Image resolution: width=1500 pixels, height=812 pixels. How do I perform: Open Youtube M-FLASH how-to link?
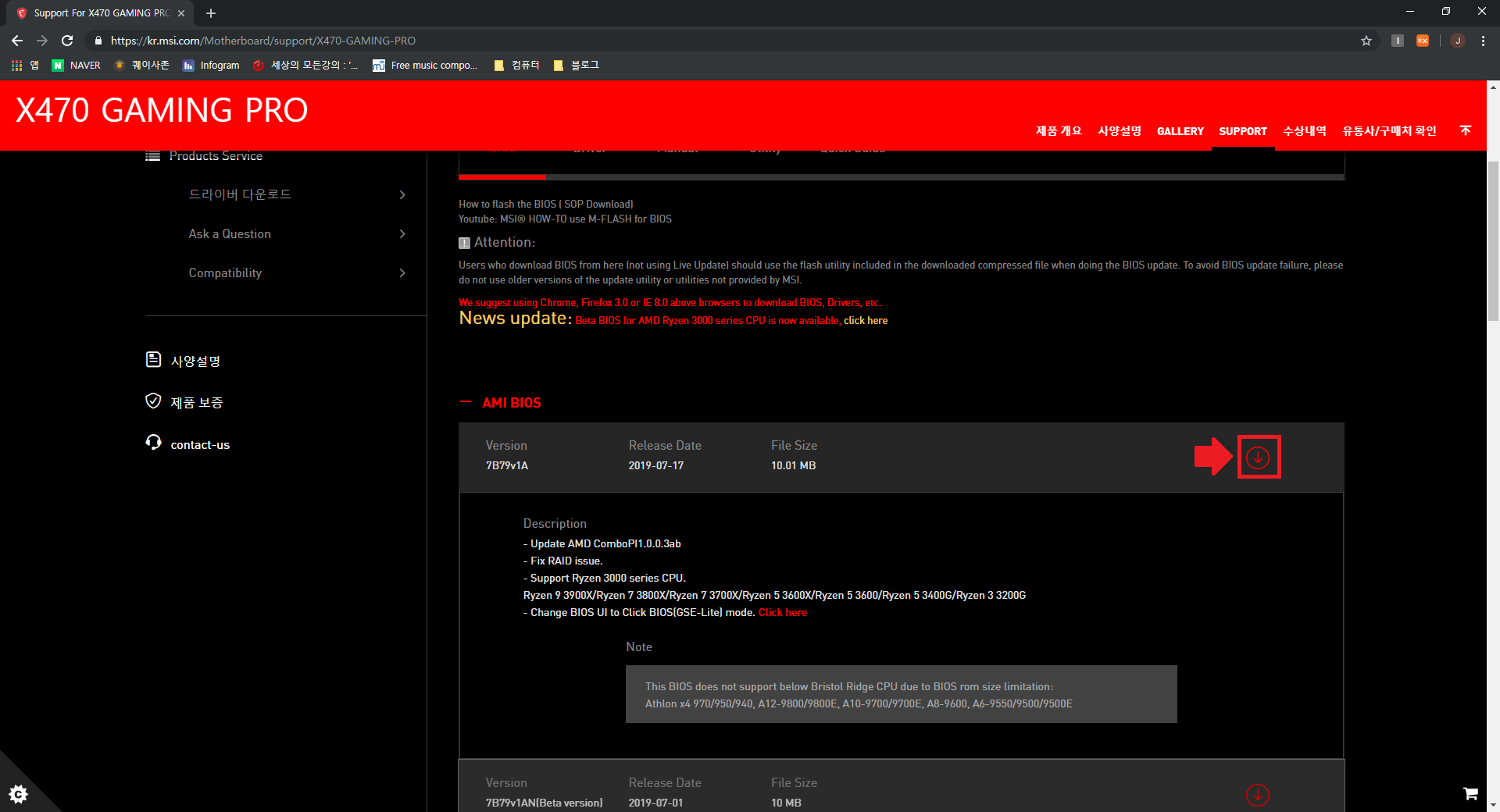pos(565,219)
